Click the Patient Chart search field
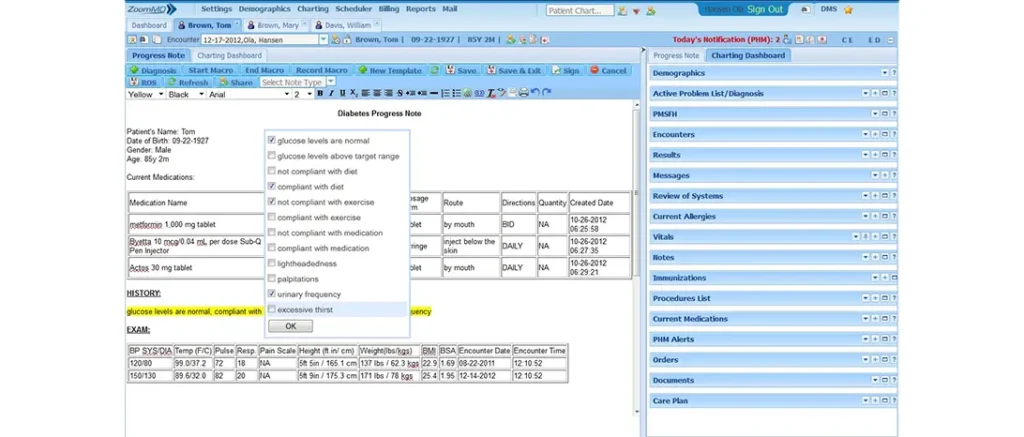The width and height of the screenshot is (1024, 437). (580, 10)
